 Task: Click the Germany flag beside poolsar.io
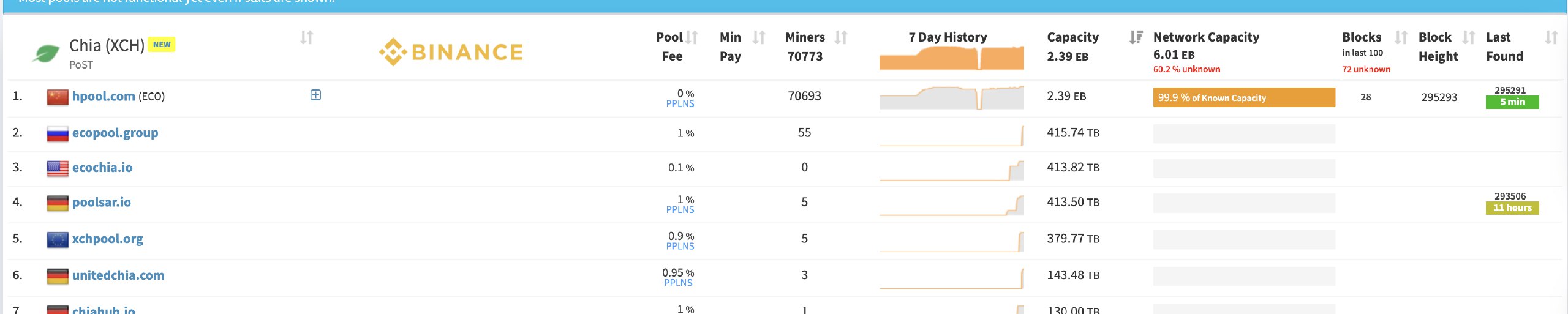58,203
